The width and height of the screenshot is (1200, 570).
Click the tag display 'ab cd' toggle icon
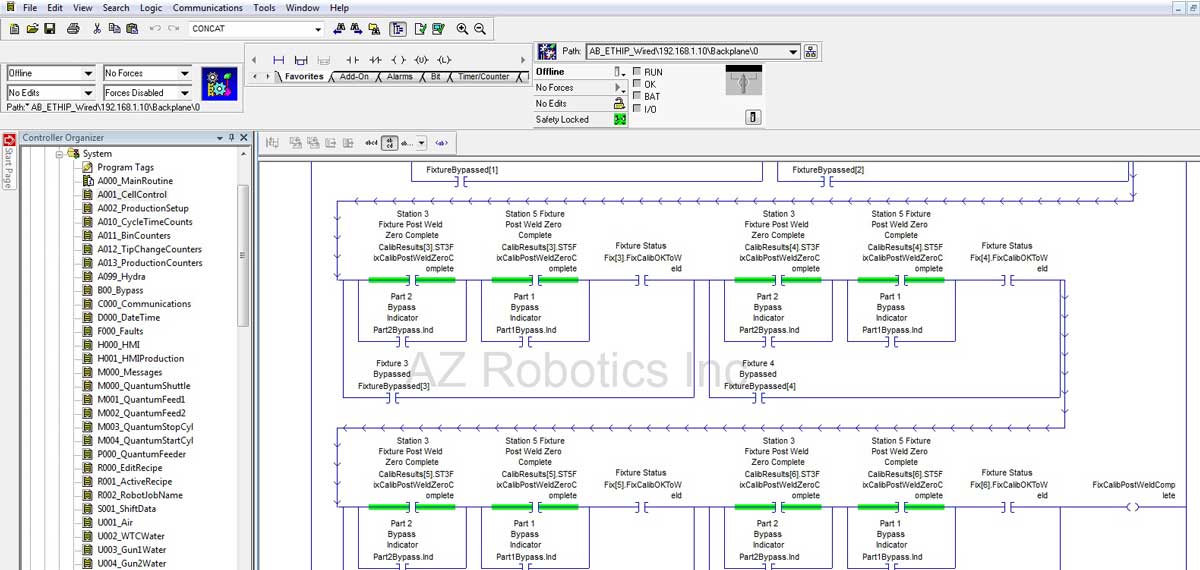389,143
